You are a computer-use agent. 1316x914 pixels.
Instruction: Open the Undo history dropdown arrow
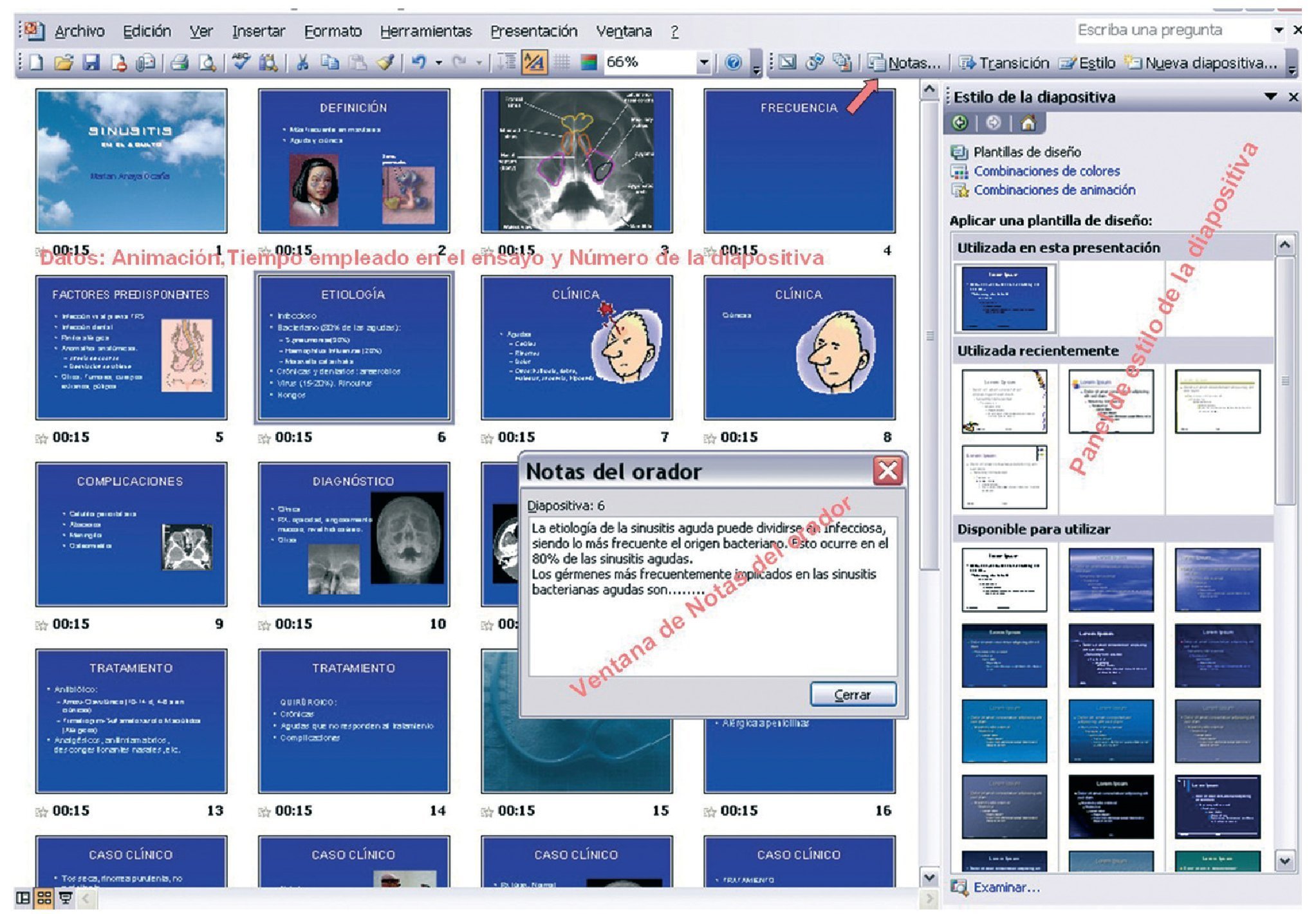tap(439, 63)
